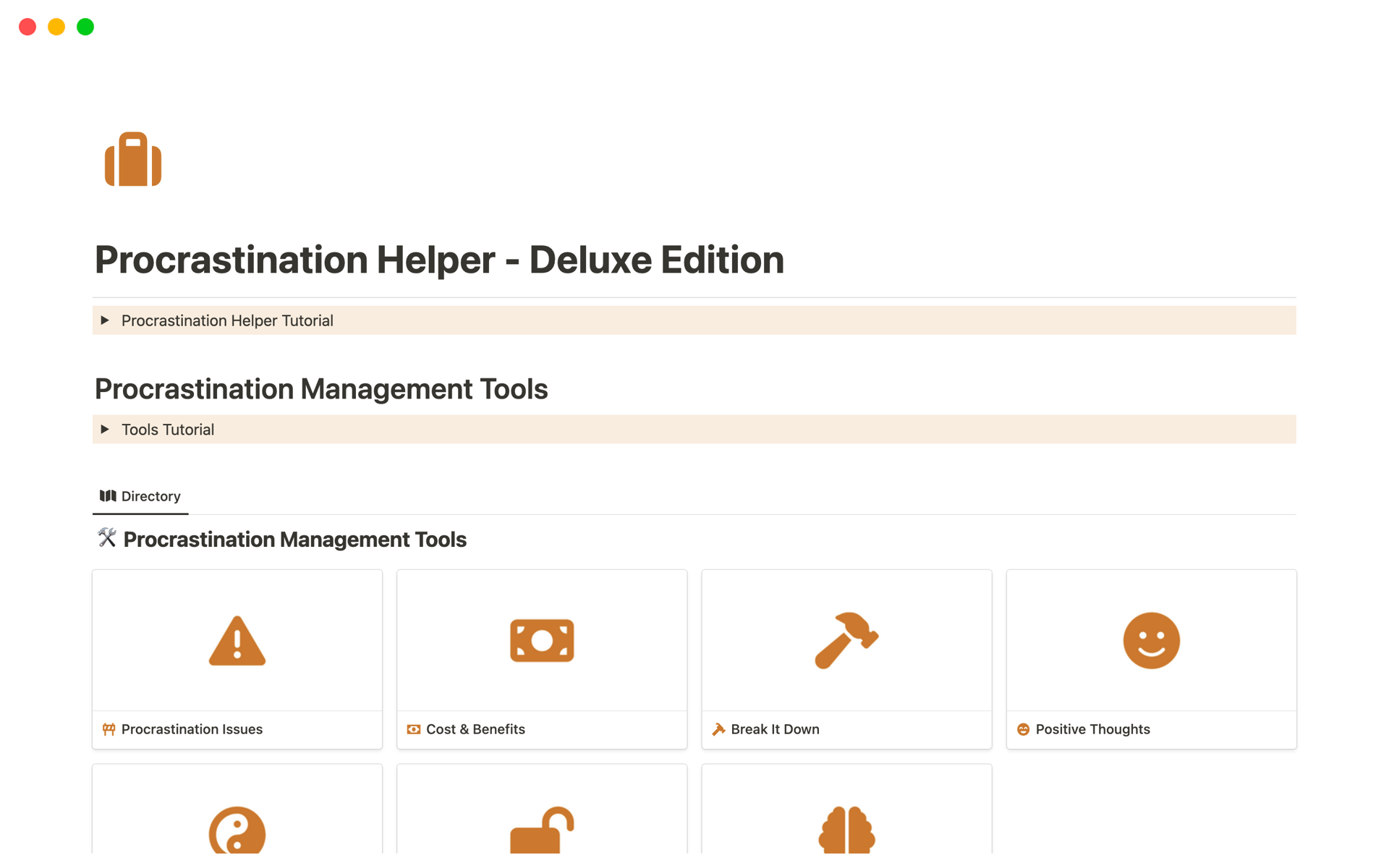Click the green macOS fullscreen button
This screenshot has height=868, width=1389.
tap(85, 27)
